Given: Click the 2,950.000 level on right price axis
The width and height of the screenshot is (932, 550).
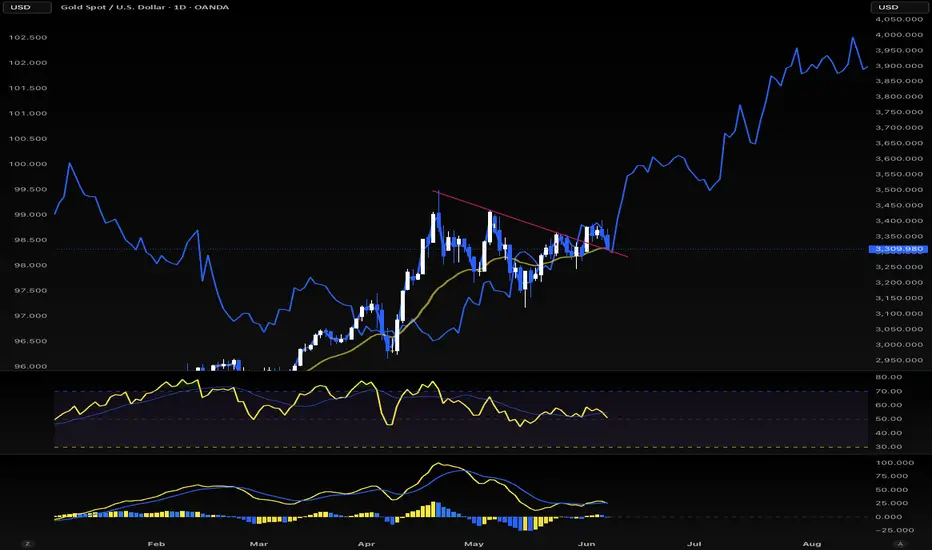Looking at the screenshot, I should pos(899,360).
